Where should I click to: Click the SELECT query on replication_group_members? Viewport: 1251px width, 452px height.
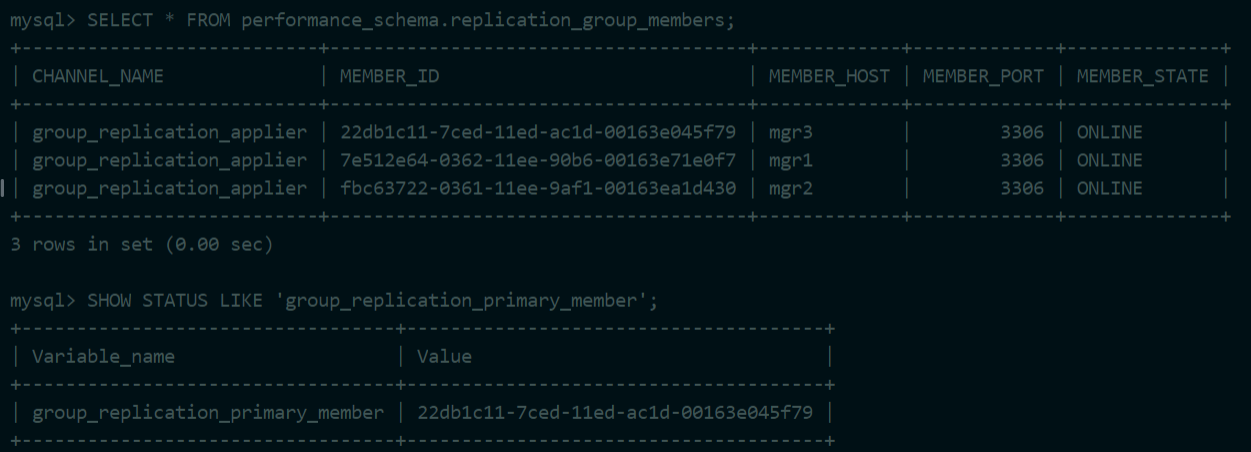coord(410,20)
